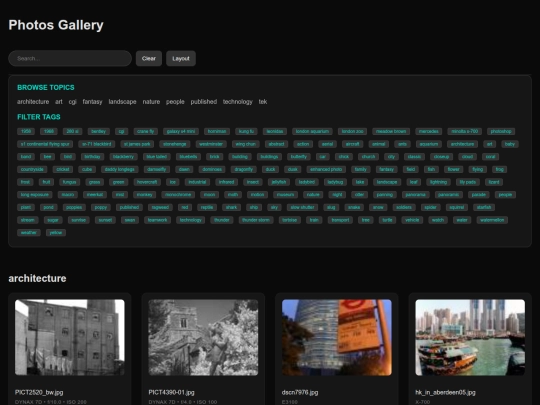Apply the infrared filter tag
Viewport: 540px width, 405px height.
click(x=227, y=182)
